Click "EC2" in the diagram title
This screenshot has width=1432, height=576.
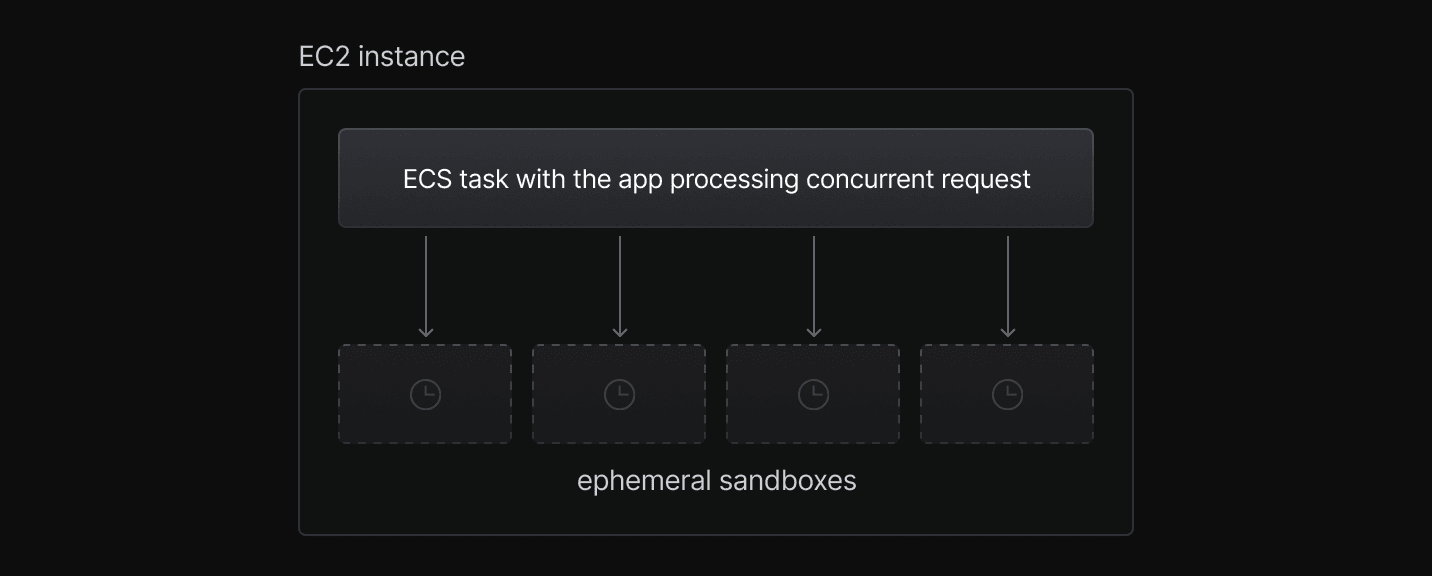point(324,57)
